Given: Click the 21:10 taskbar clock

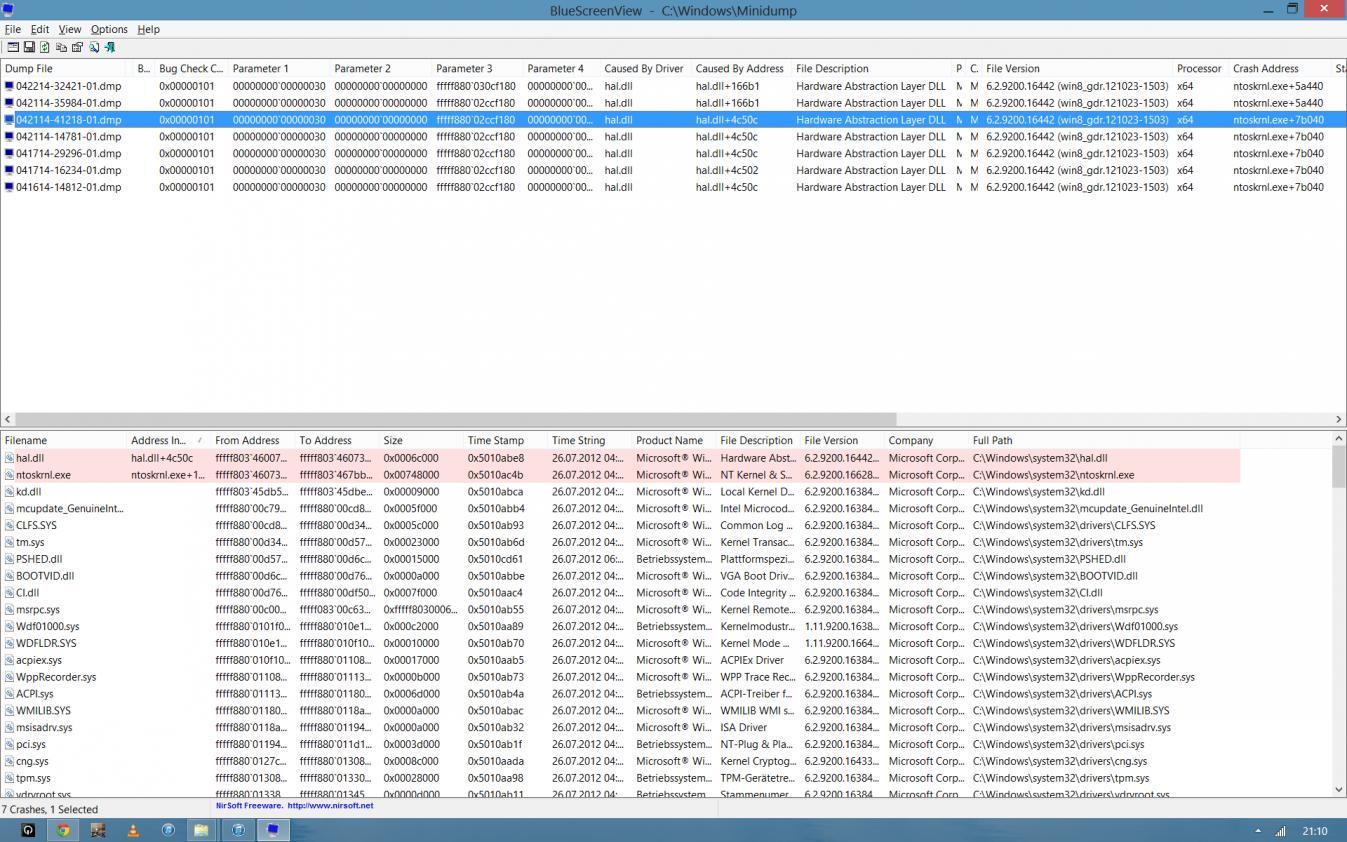Looking at the screenshot, I should 1315,831.
